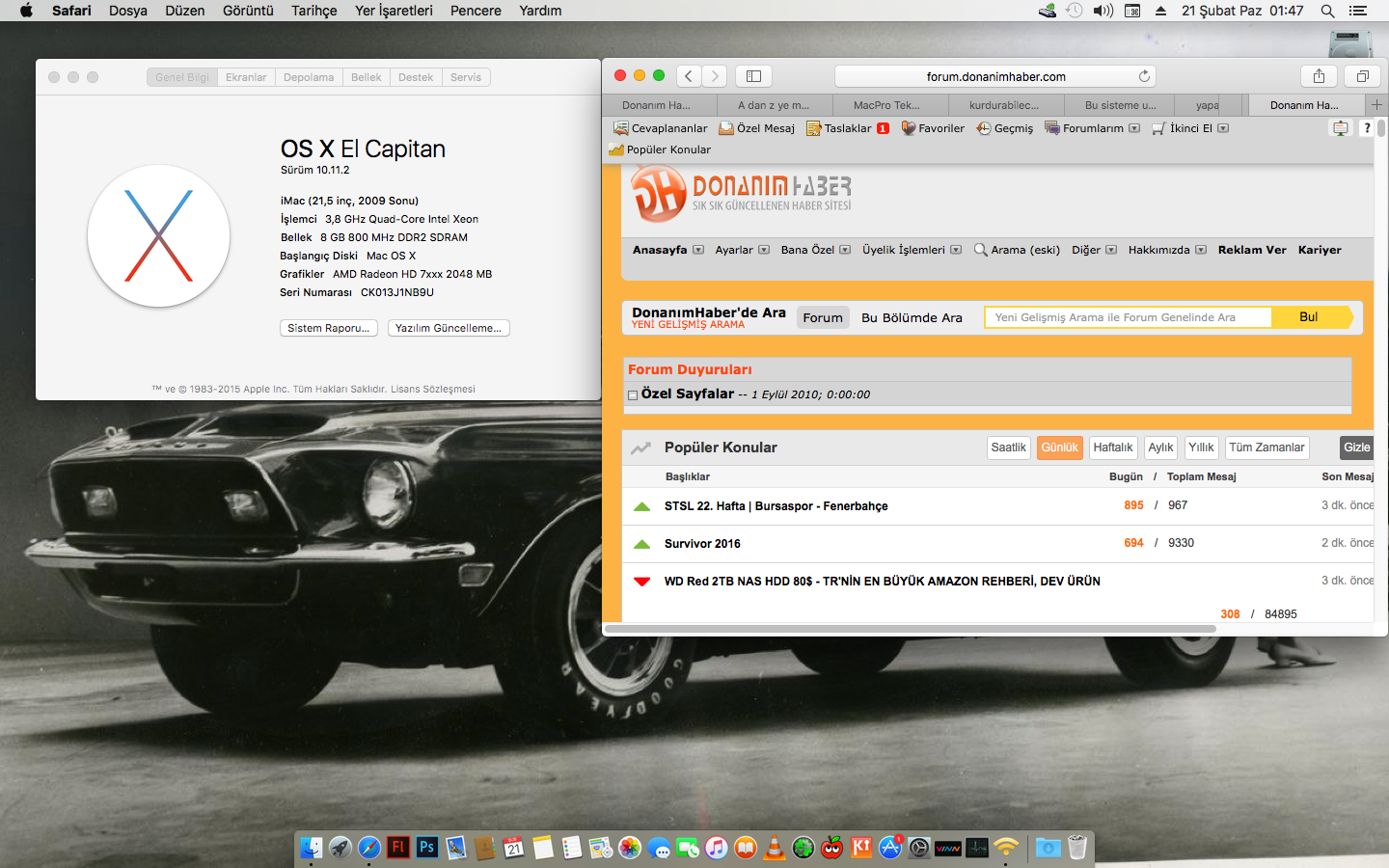
Task: Open App Store from the dock
Action: point(889,847)
